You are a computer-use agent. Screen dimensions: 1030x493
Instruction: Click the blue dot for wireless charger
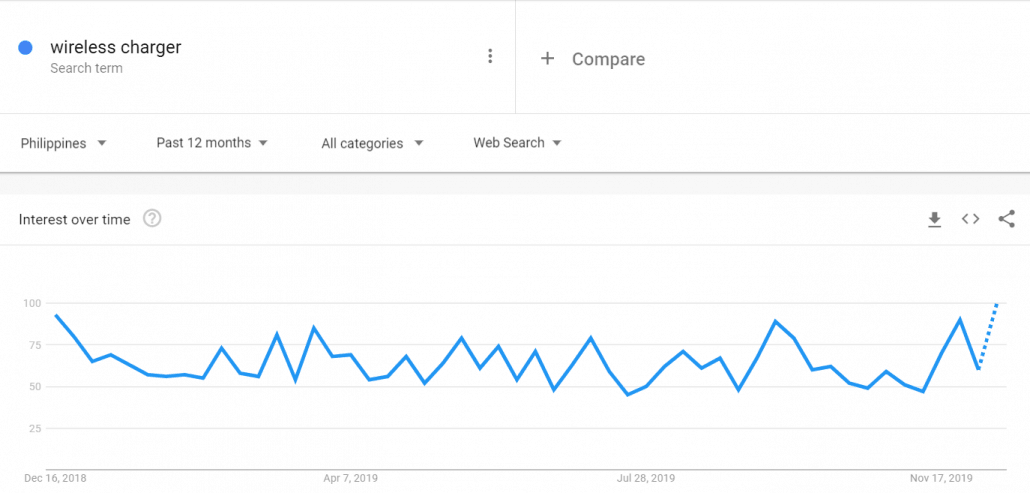(26, 48)
